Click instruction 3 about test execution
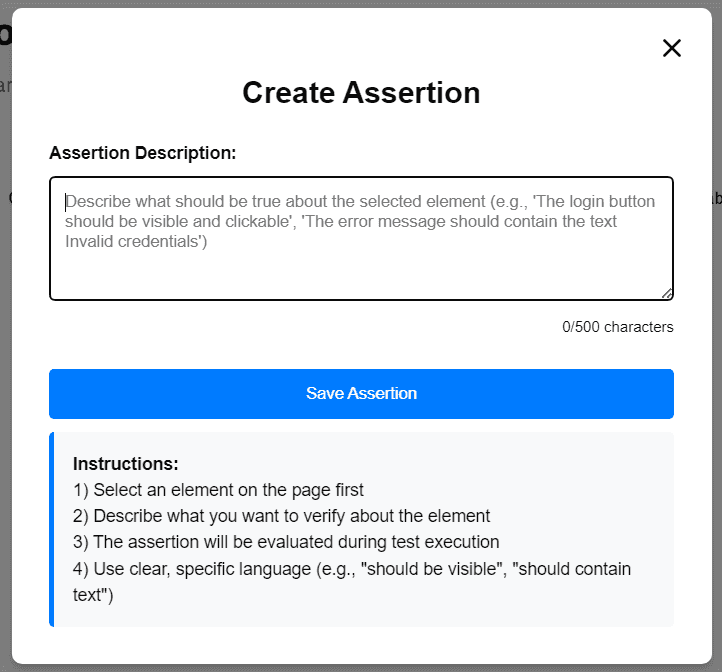Viewport: 722px width, 672px height. click(286, 542)
